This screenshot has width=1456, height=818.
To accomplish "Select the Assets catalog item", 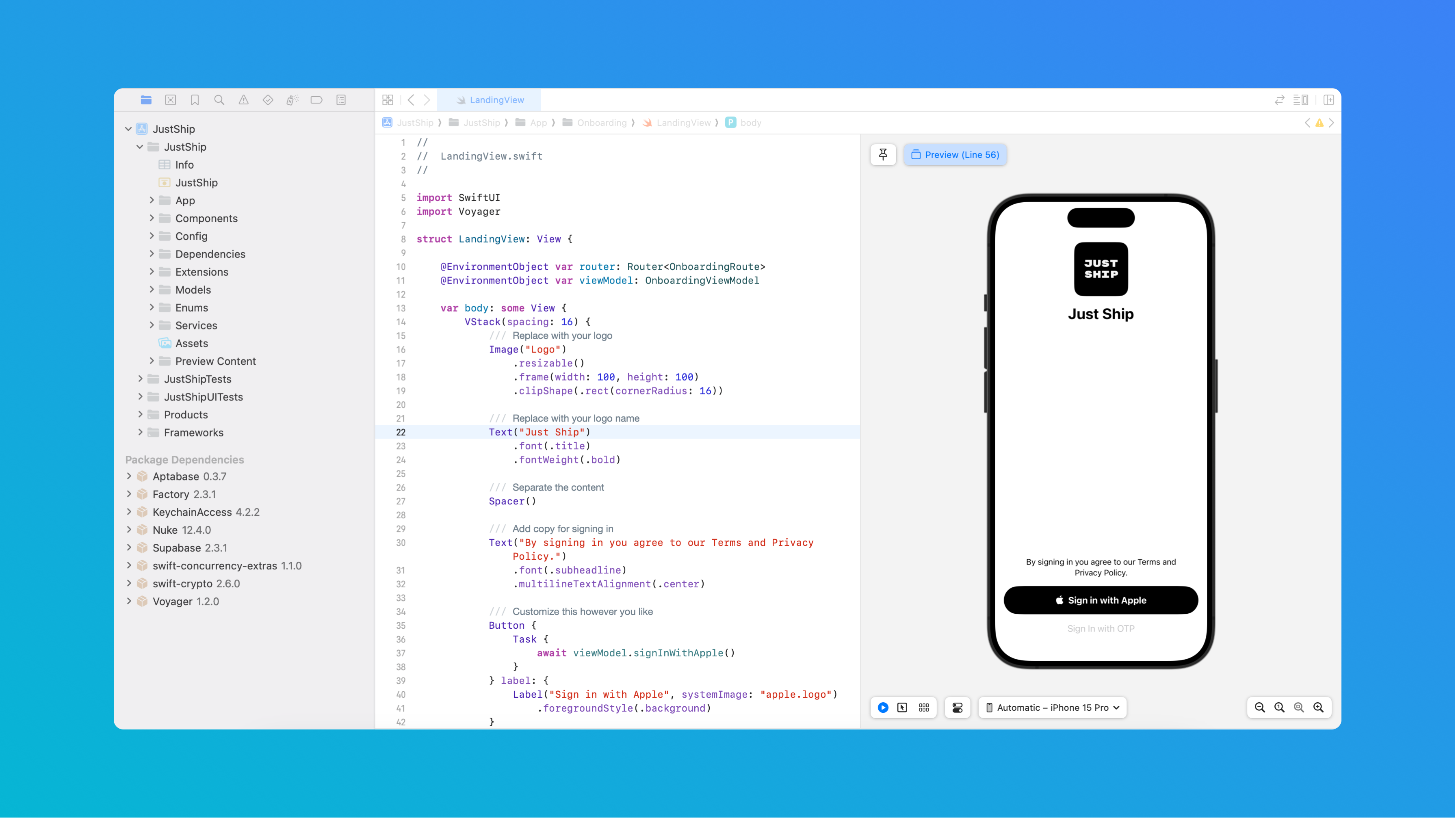I will [191, 343].
